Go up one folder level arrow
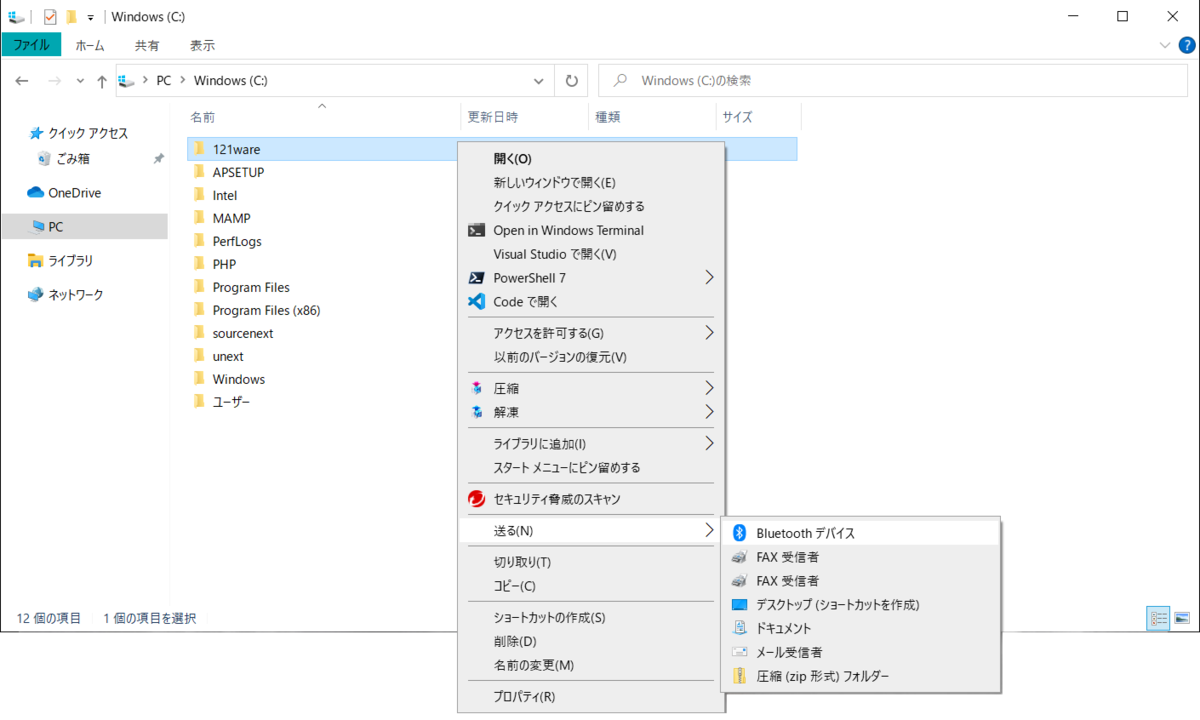The width and height of the screenshot is (1200, 720). 102,81
